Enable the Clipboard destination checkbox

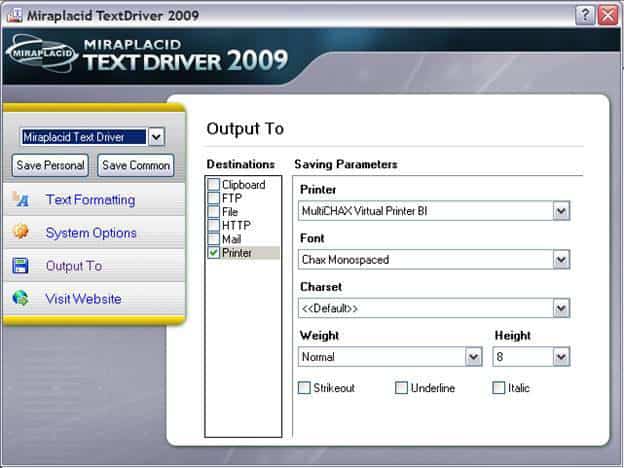(x=214, y=185)
